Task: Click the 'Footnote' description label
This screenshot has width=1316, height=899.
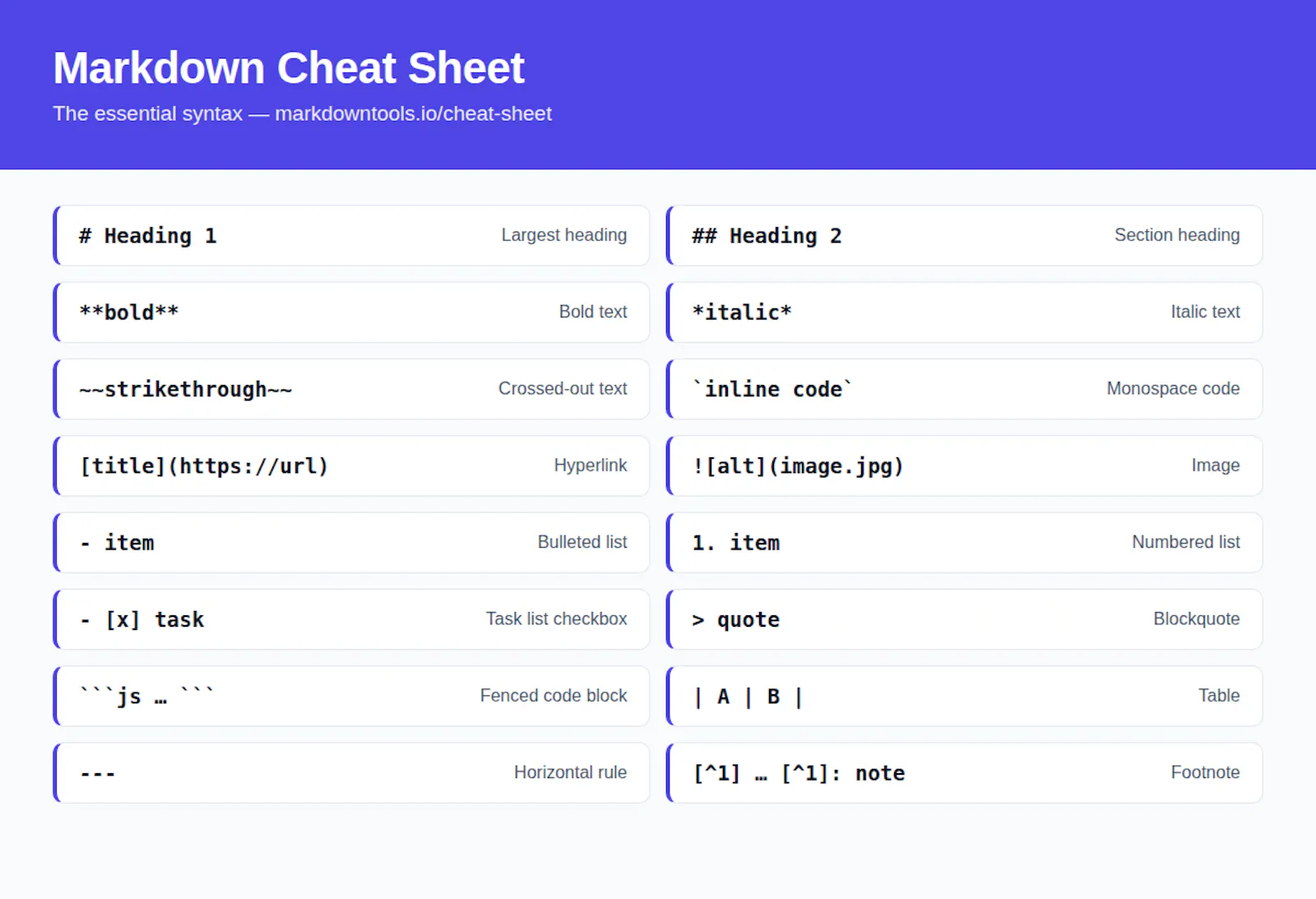Action: pos(1206,772)
